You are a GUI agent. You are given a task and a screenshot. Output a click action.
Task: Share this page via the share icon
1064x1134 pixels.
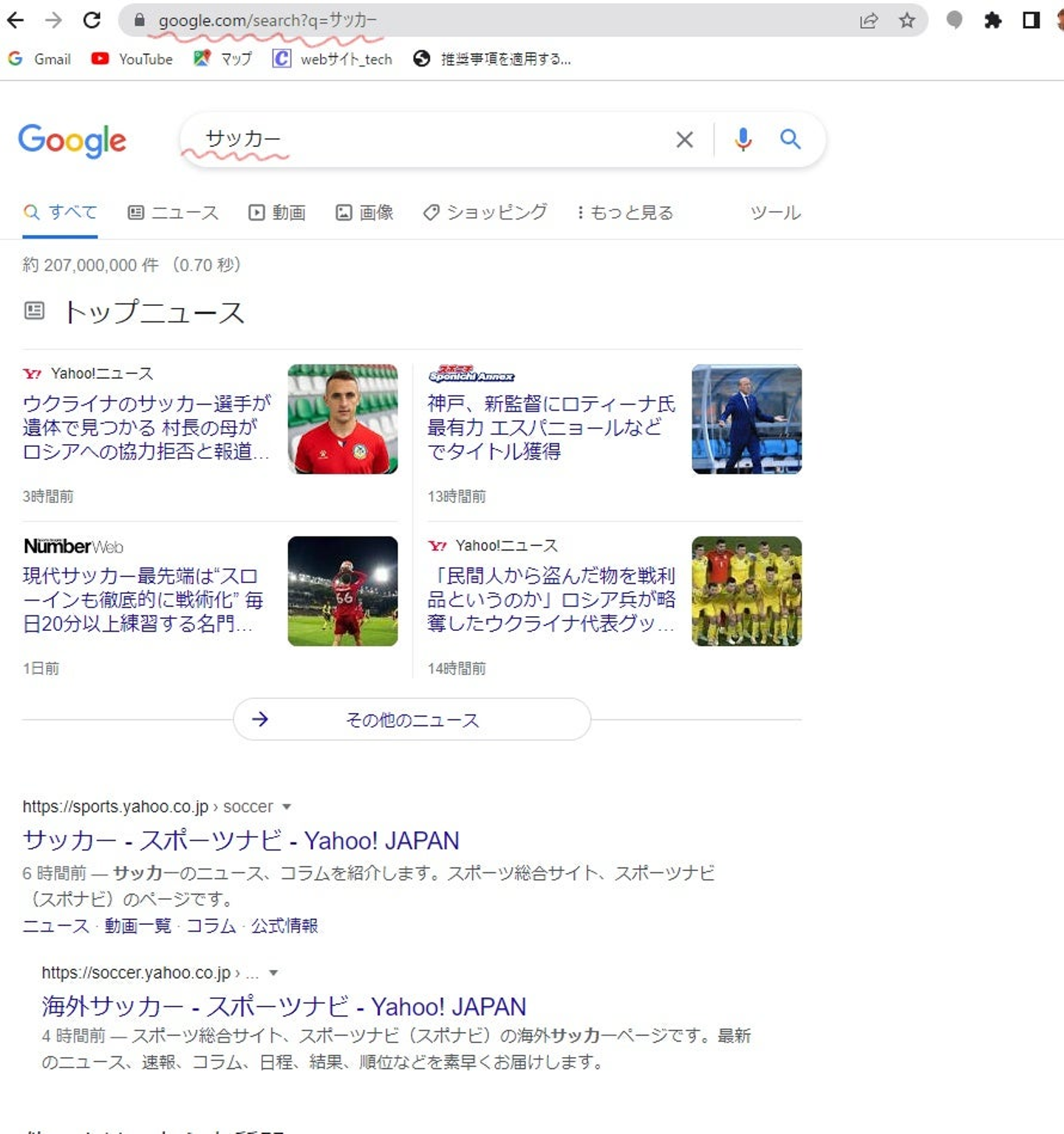click(869, 20)
